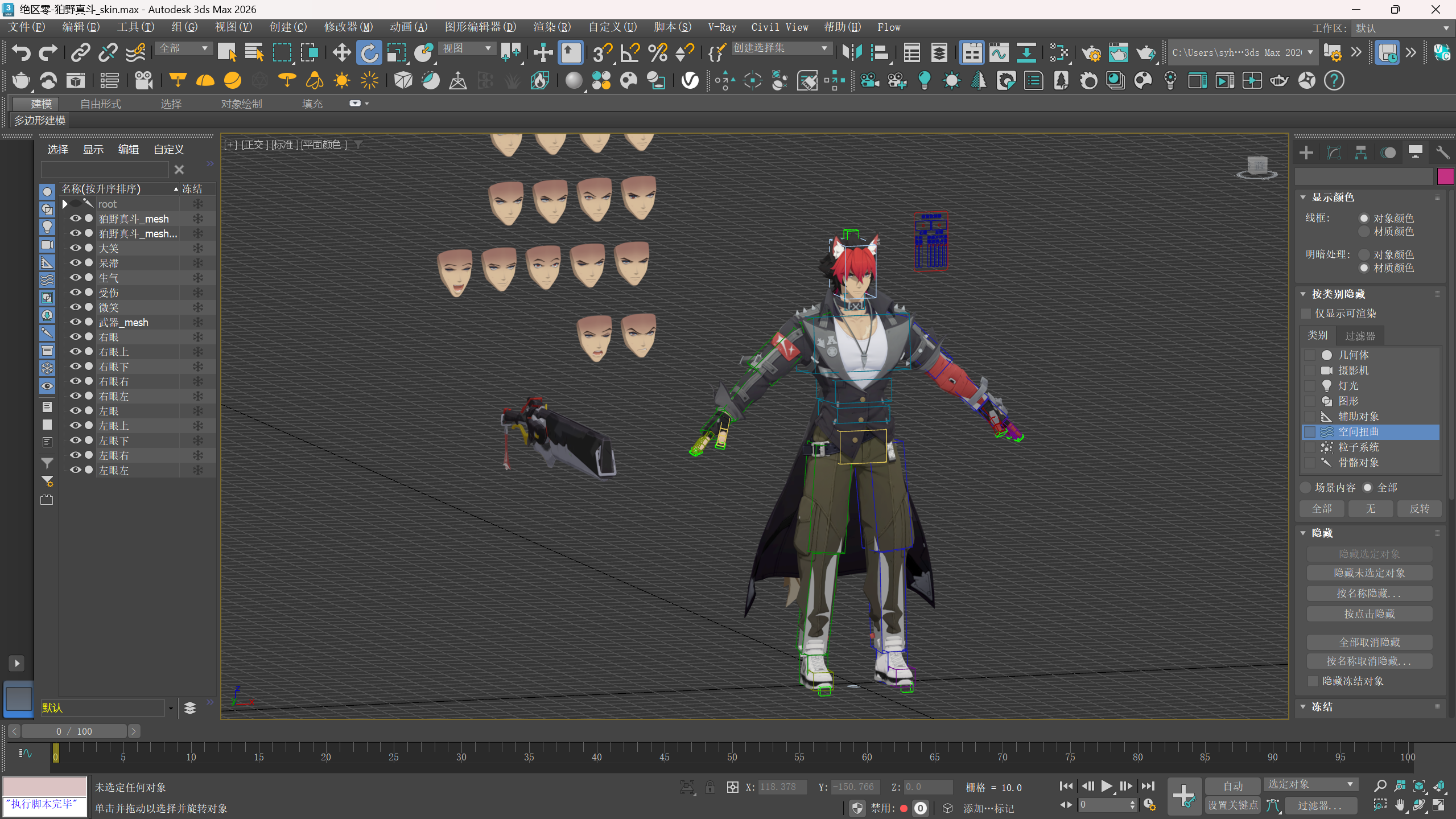The image size is (1456, 819).
Task: Open the 创建选择集 dropdown
Action: [x=824, y=48]
